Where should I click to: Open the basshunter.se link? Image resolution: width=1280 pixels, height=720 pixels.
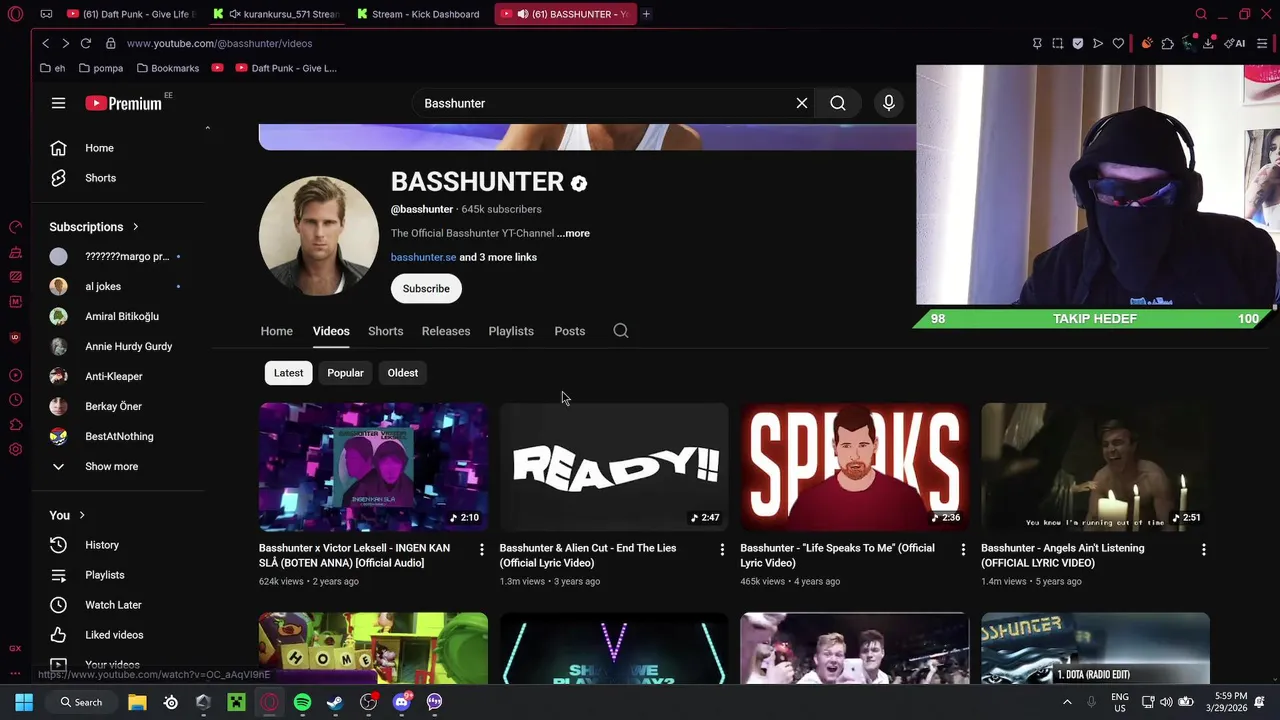[423, 257]
